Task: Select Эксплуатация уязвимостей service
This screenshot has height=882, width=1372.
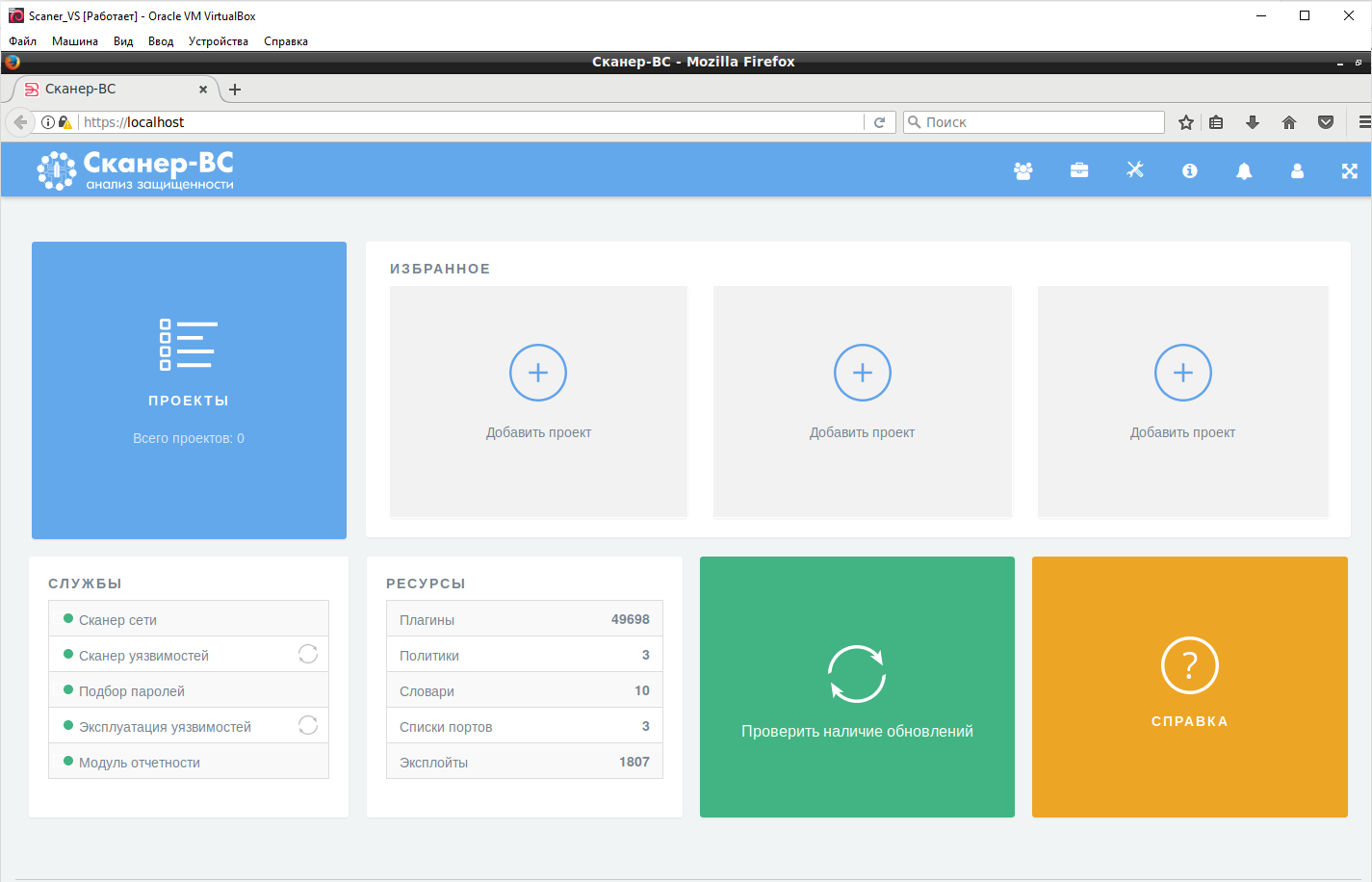Action: (189, 726)
